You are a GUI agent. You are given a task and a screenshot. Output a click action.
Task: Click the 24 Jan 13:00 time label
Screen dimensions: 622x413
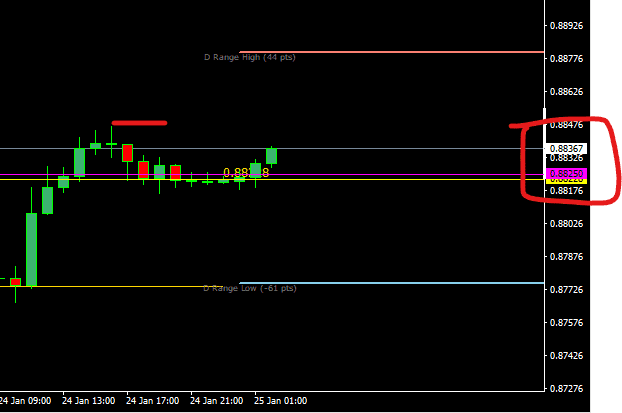pos(88,401)
